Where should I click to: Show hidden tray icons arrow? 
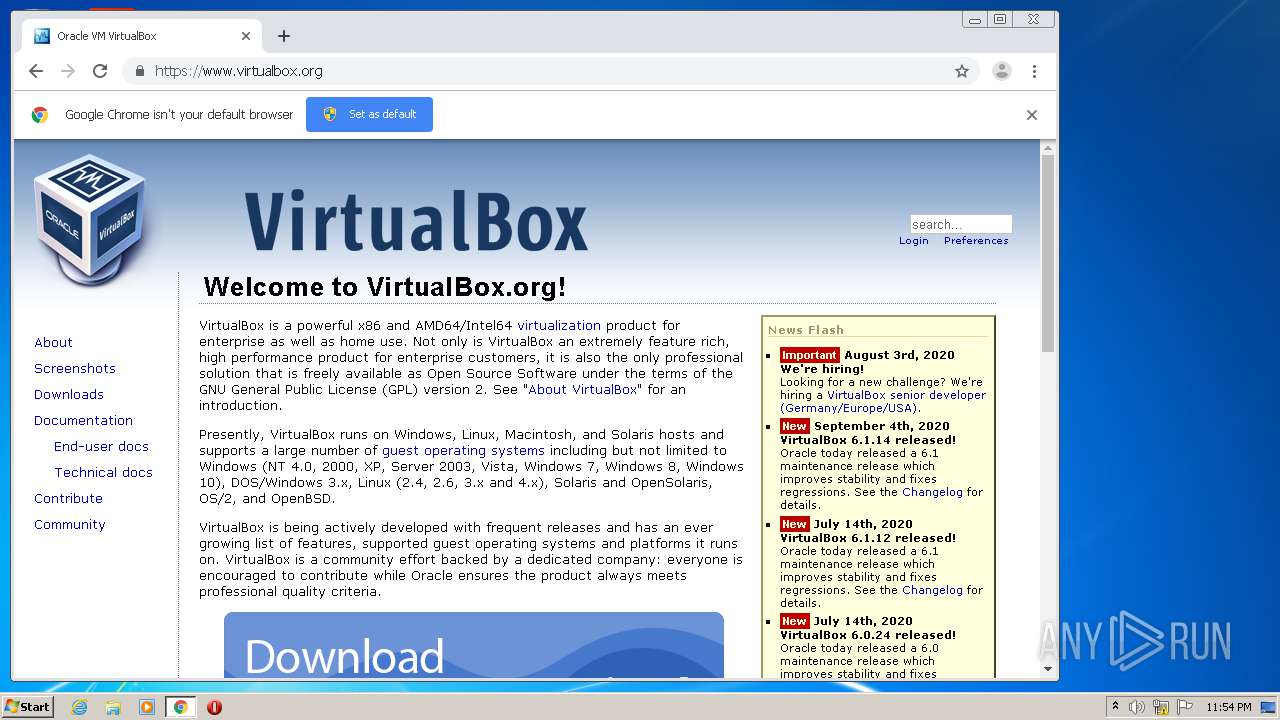(1115, 707)
